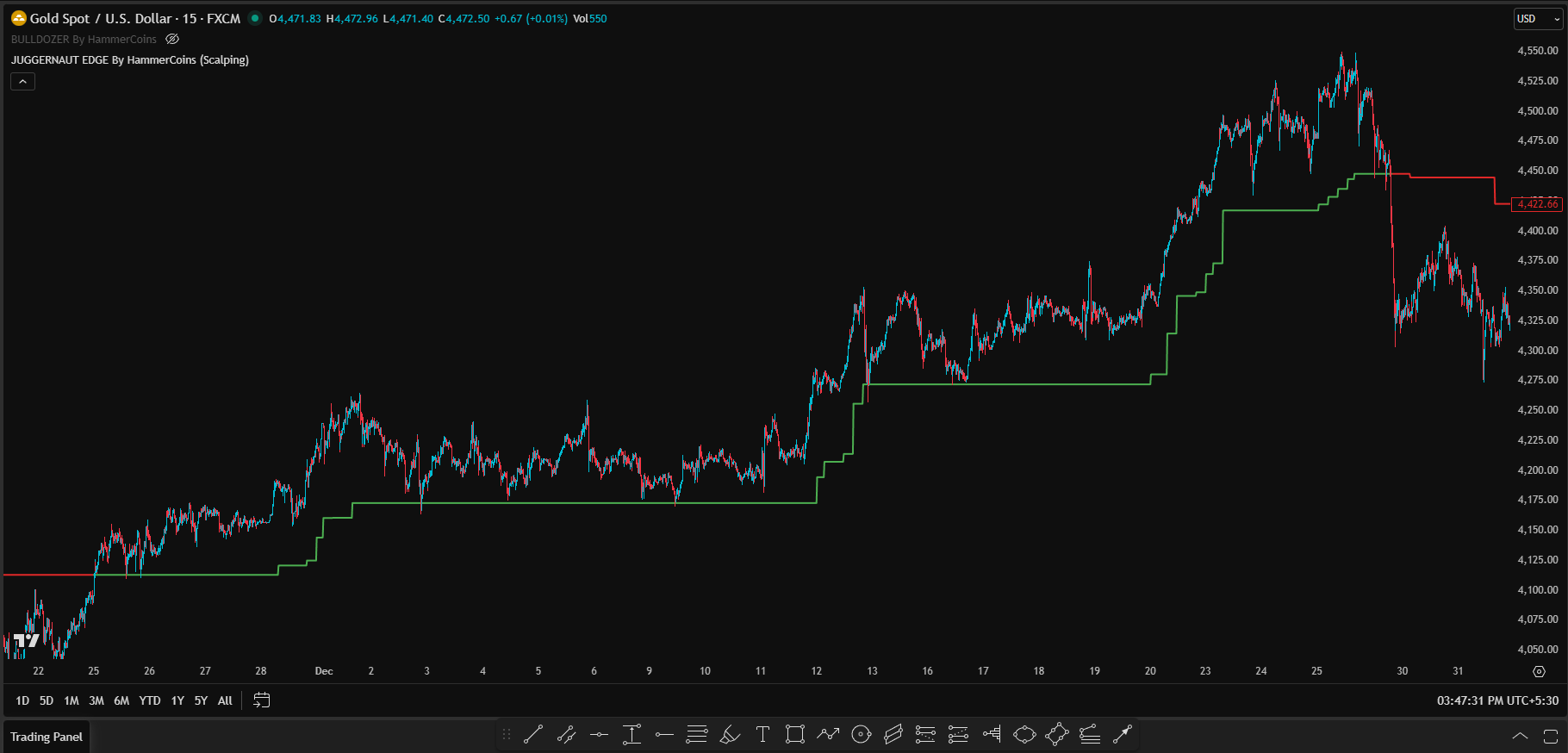Screen dimensions: 1568x753
Task: Select the Circle drawing tool
Action: (x=861, y=734)
